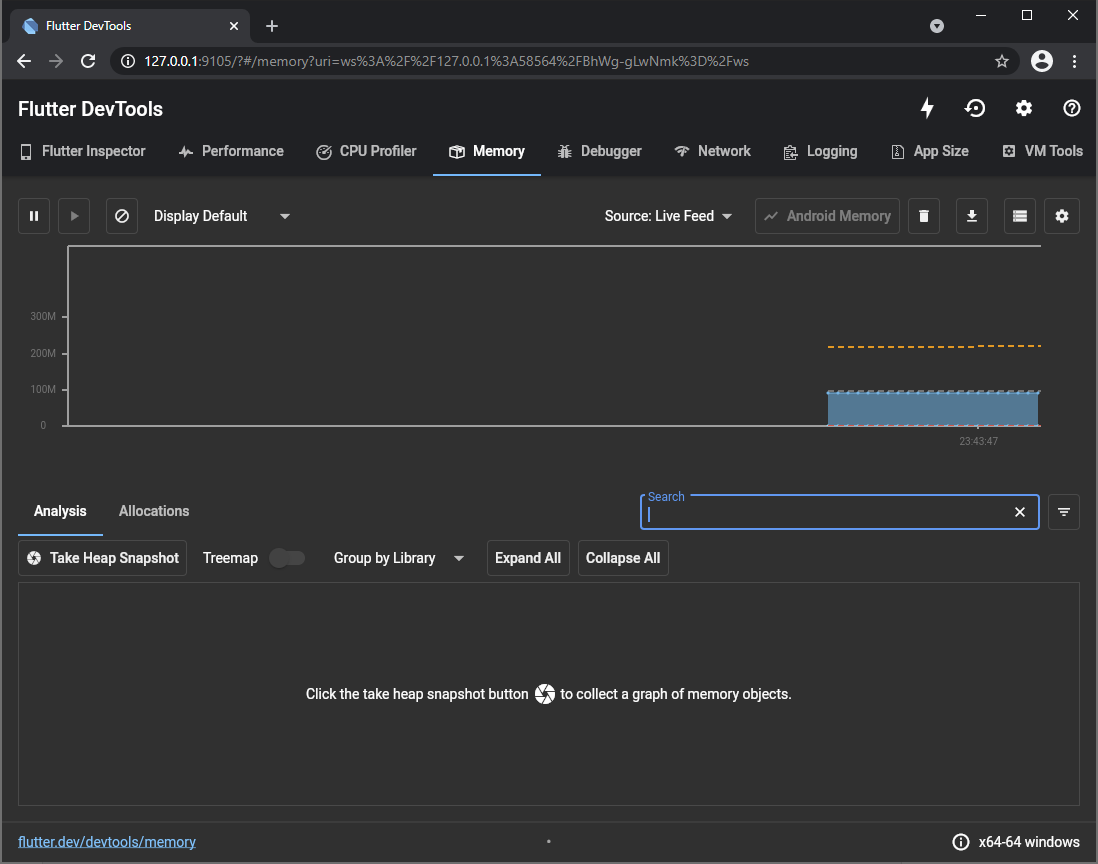Switch to the Flutter Inspector tab
Screen dimensions: 1098x864
pyautogui.click(x=83, y=151)
